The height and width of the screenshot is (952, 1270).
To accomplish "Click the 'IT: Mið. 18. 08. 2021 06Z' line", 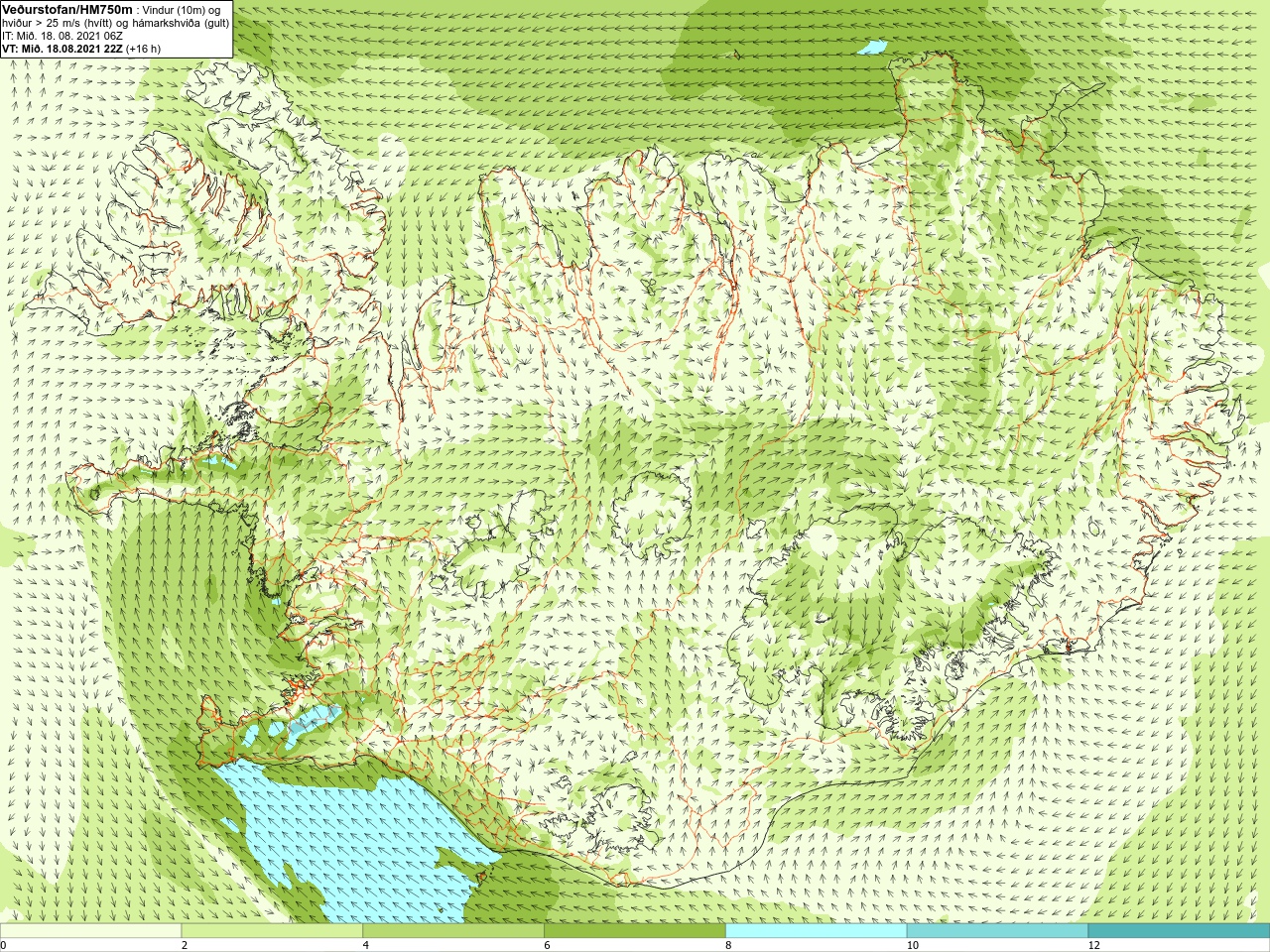I will (x=63, y=36).
